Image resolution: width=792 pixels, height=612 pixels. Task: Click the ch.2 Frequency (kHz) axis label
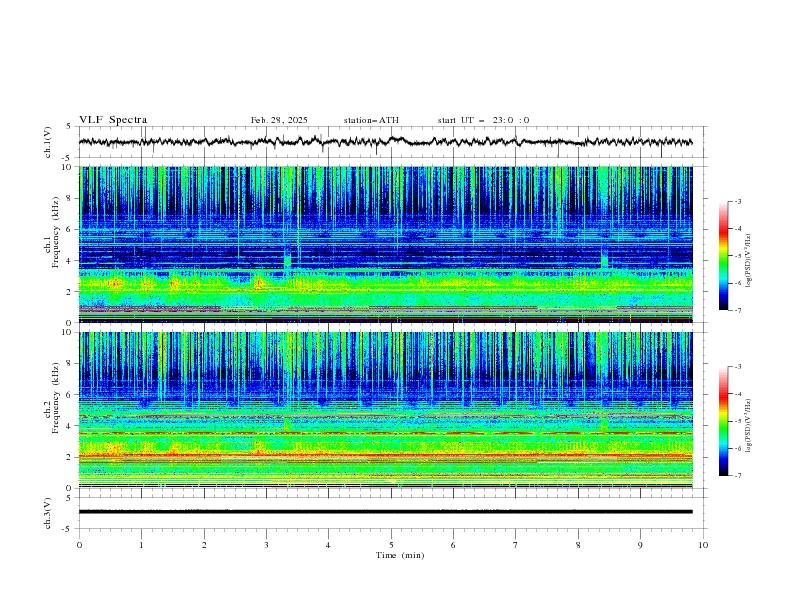[52, 397]
